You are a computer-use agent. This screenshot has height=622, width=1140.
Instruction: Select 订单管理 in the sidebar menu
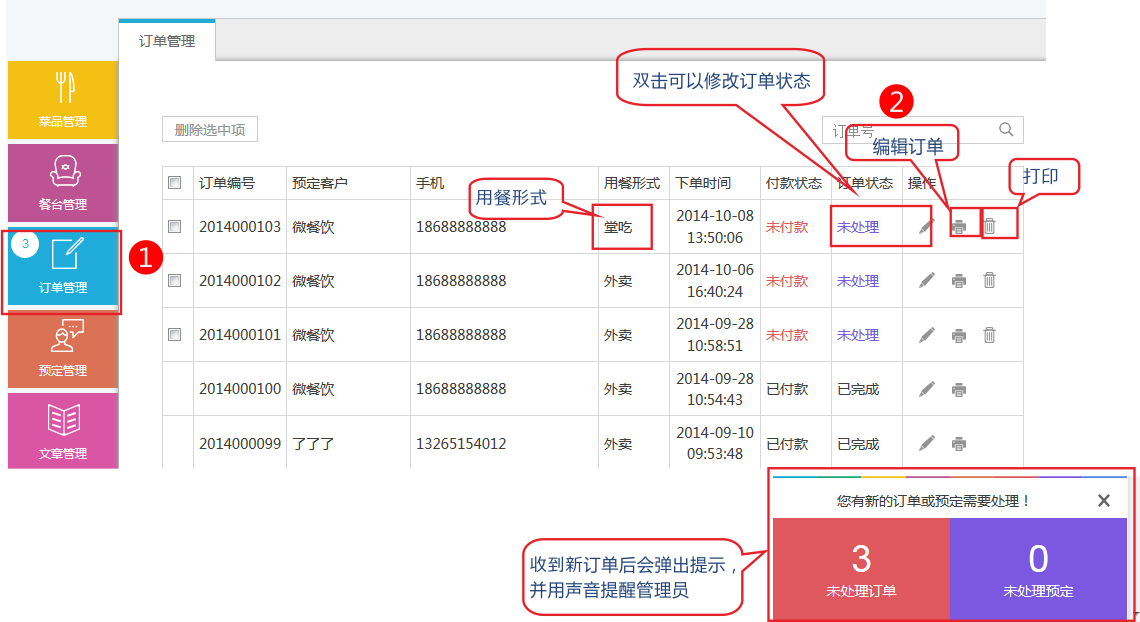(x=63, y=266)
